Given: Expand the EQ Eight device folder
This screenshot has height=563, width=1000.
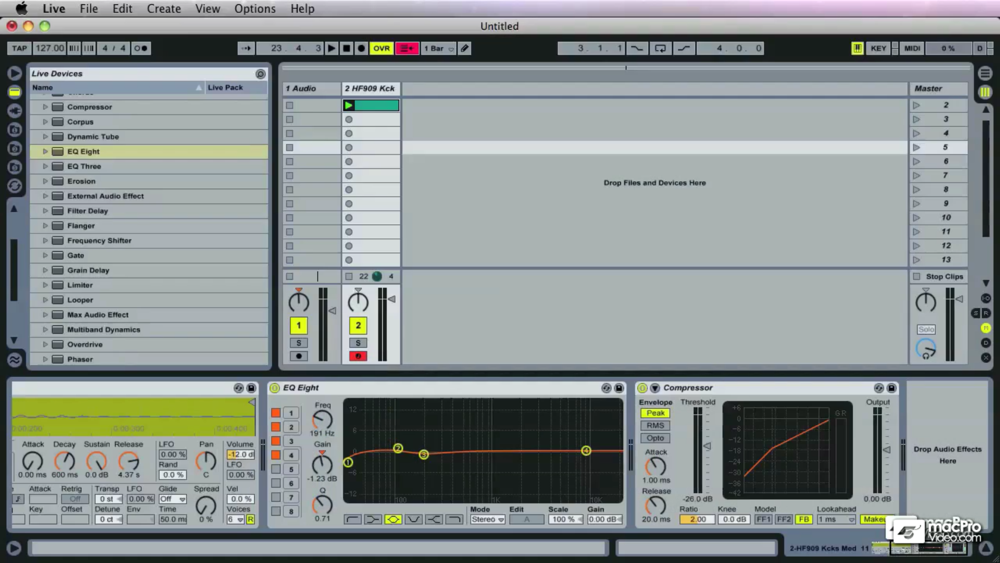Looking at the screenshot, I should pos(45,152).
